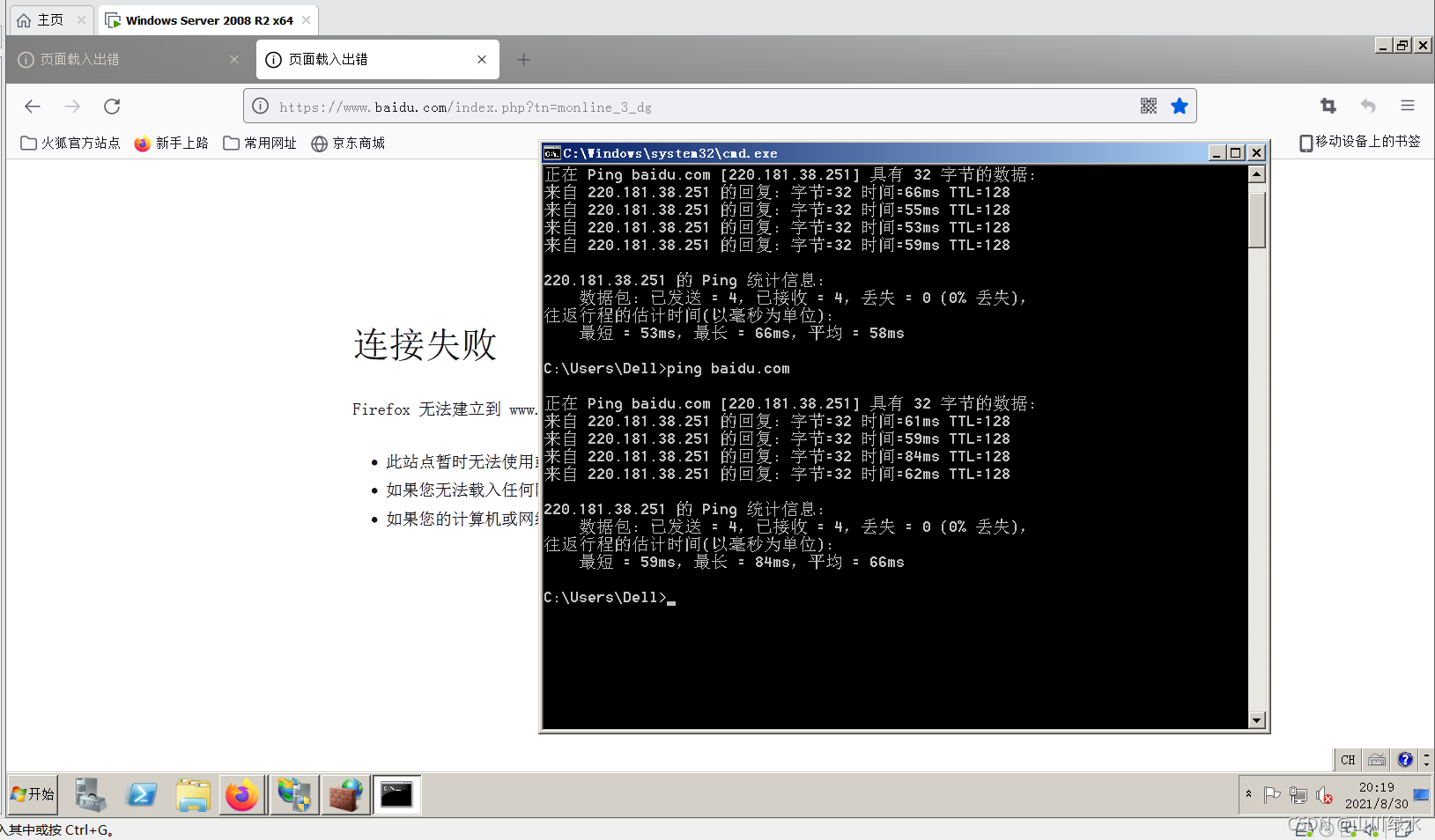The height and width of the screenshot is (840, 1435).
Task: Click the screenshot crop tool icon
Action: [1328, 107]
